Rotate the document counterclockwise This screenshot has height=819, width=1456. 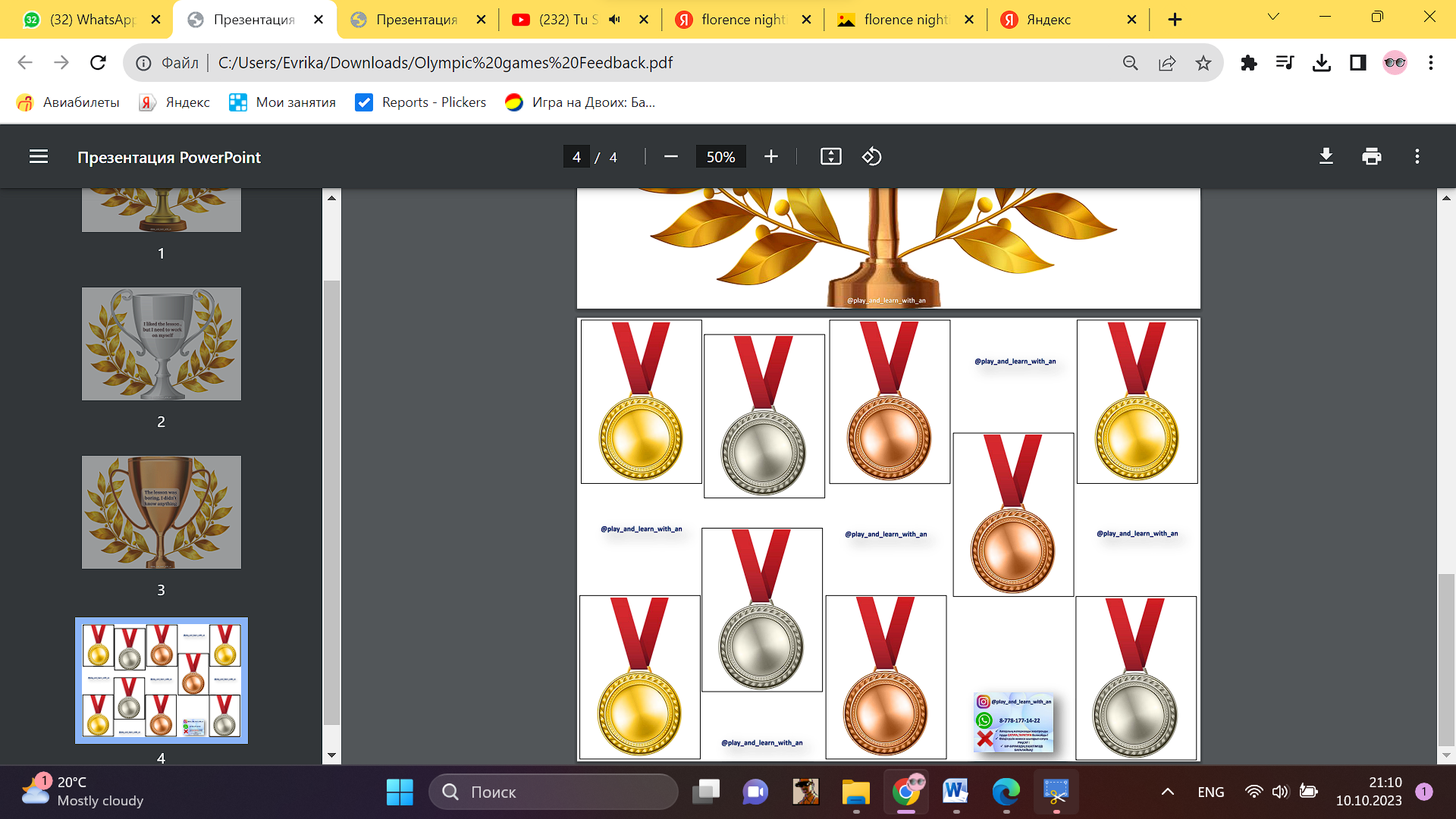[x=871, y=157]
